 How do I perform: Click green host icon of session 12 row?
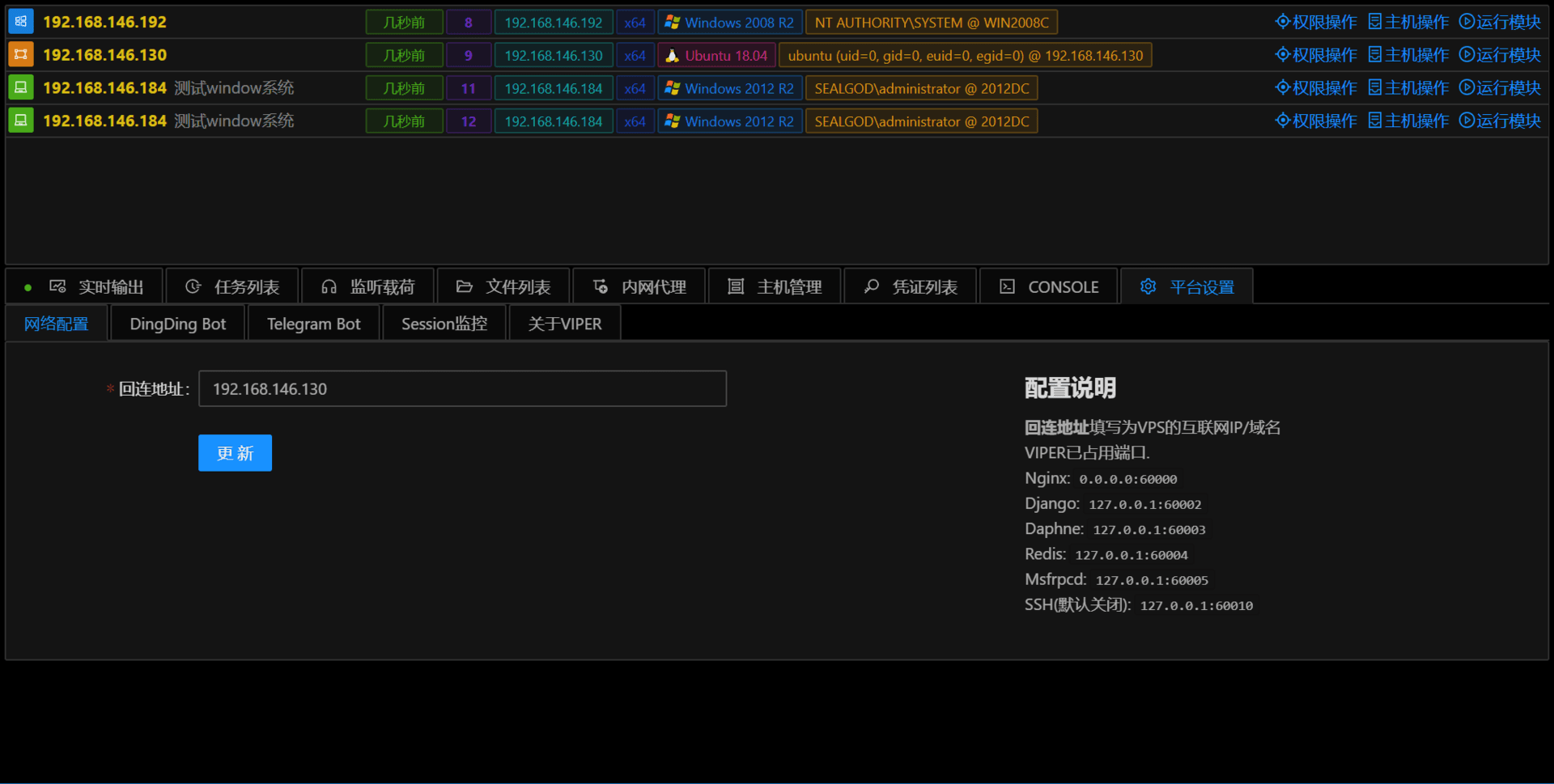tap(21, 121)
